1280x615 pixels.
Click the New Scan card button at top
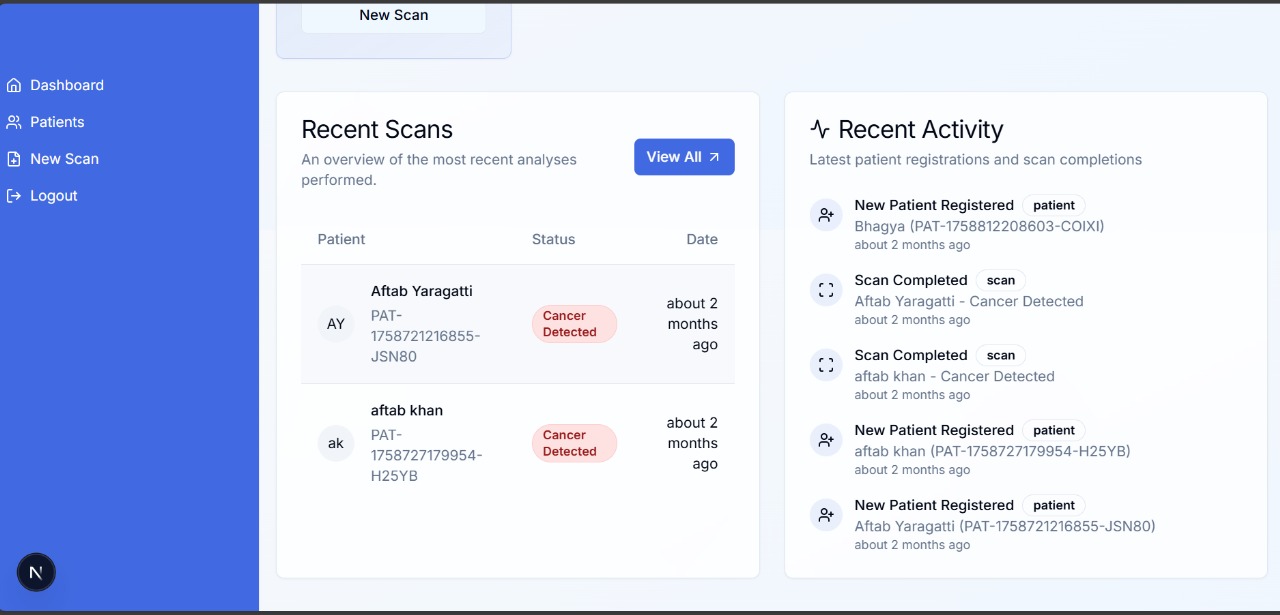coord(394,16)
